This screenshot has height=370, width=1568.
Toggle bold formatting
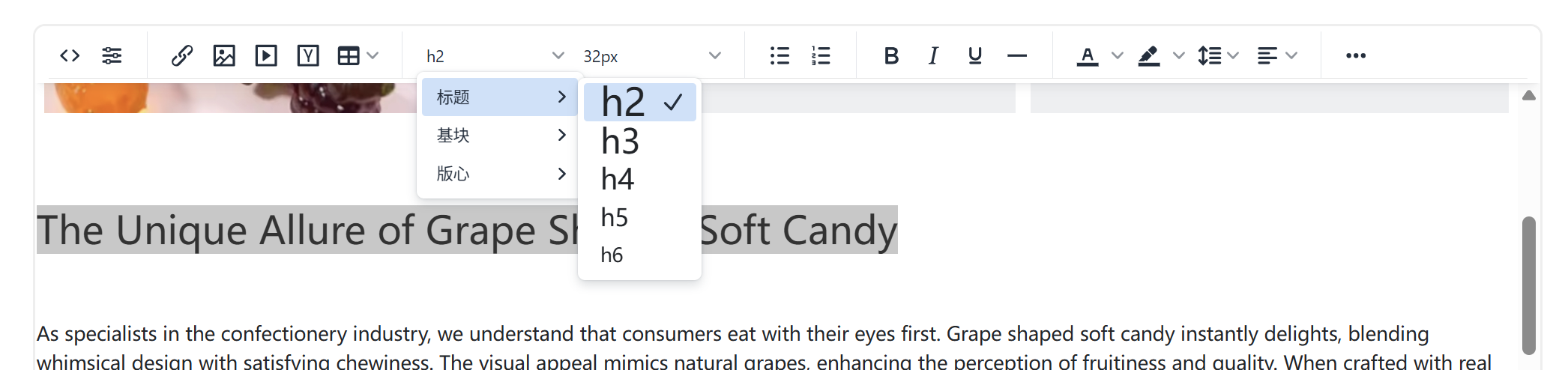pos(891,55)
